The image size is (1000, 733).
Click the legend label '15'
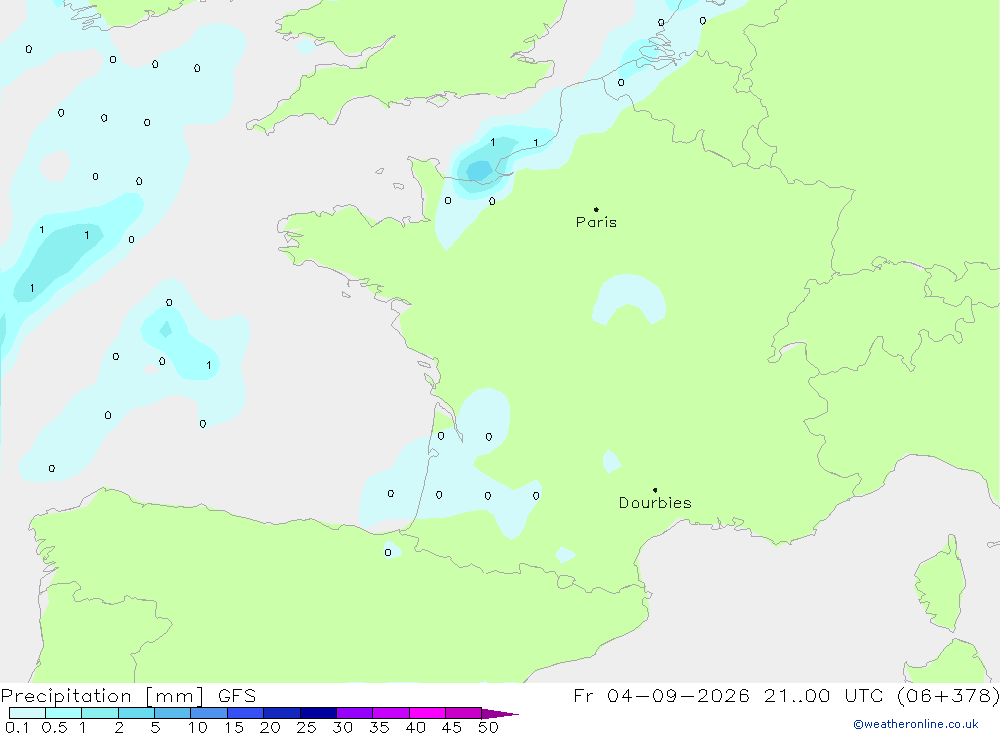[x=234, y=727]
